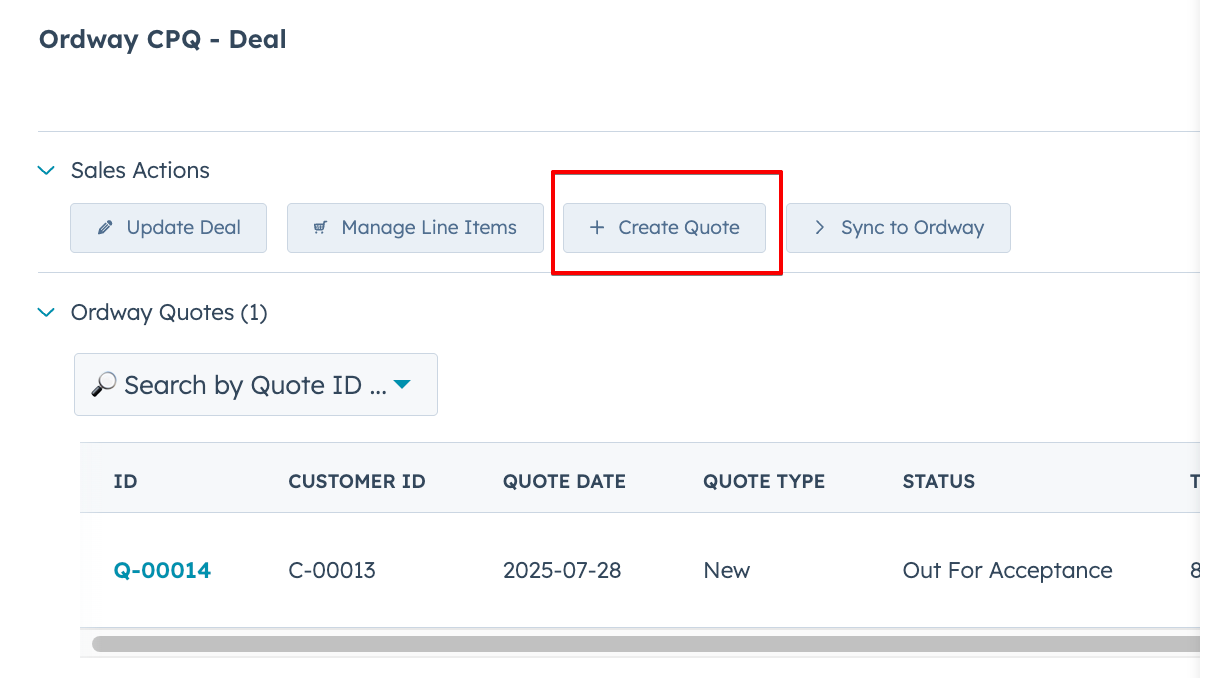This screenshot has height=678, width=1206.
Task: Sort by the Quote Type column header
Action: click(763, 481)
